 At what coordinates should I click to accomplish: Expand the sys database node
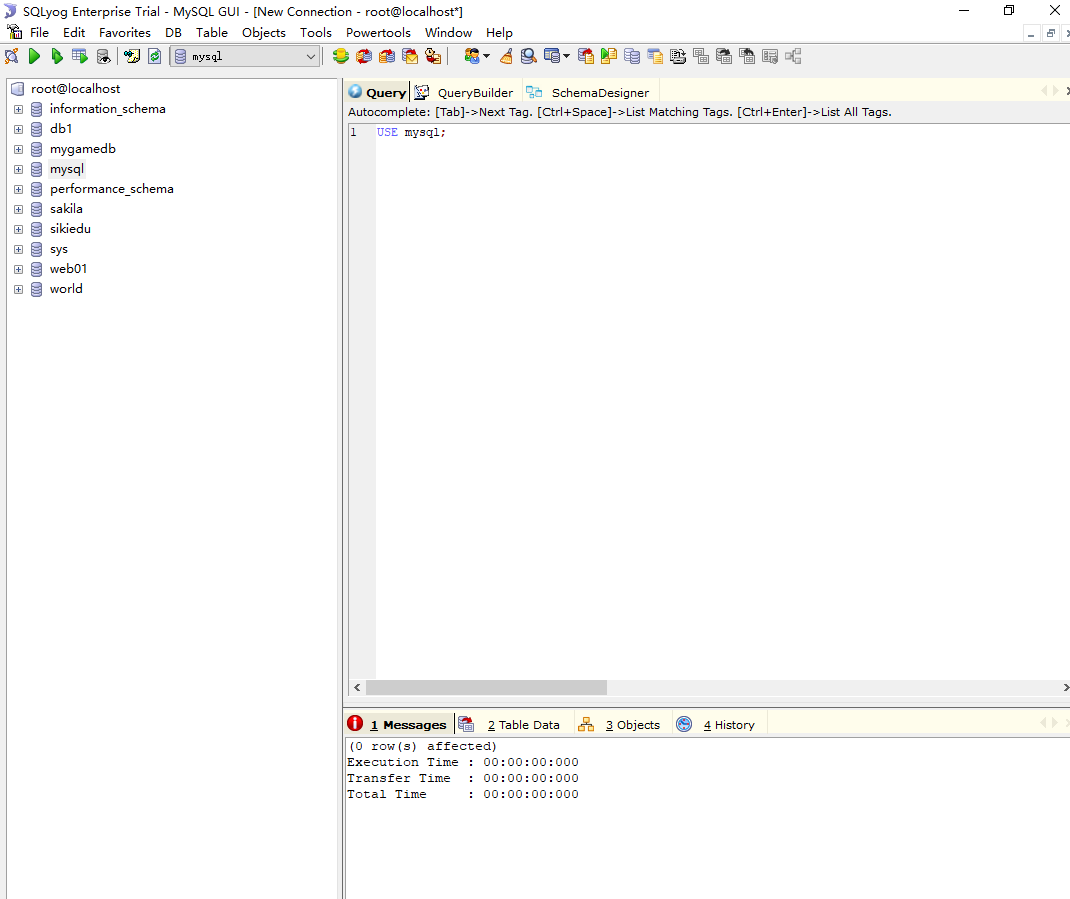click(18, 250)
